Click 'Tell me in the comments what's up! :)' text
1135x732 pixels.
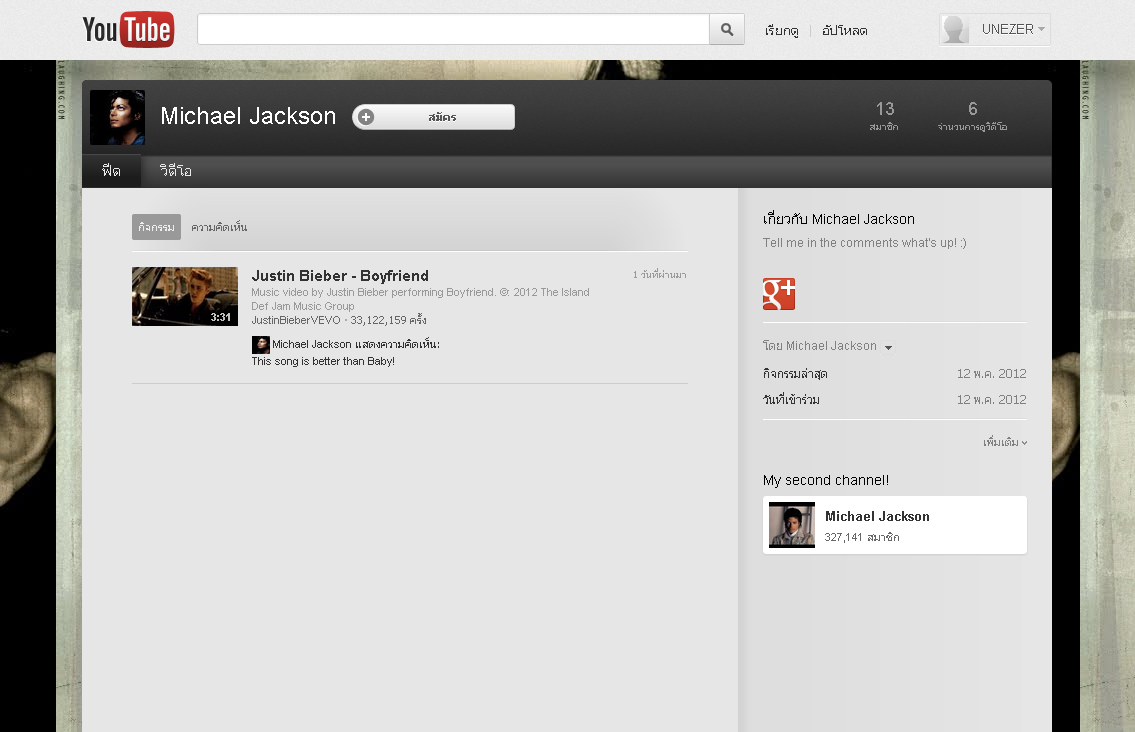click(x=864, y=243)
